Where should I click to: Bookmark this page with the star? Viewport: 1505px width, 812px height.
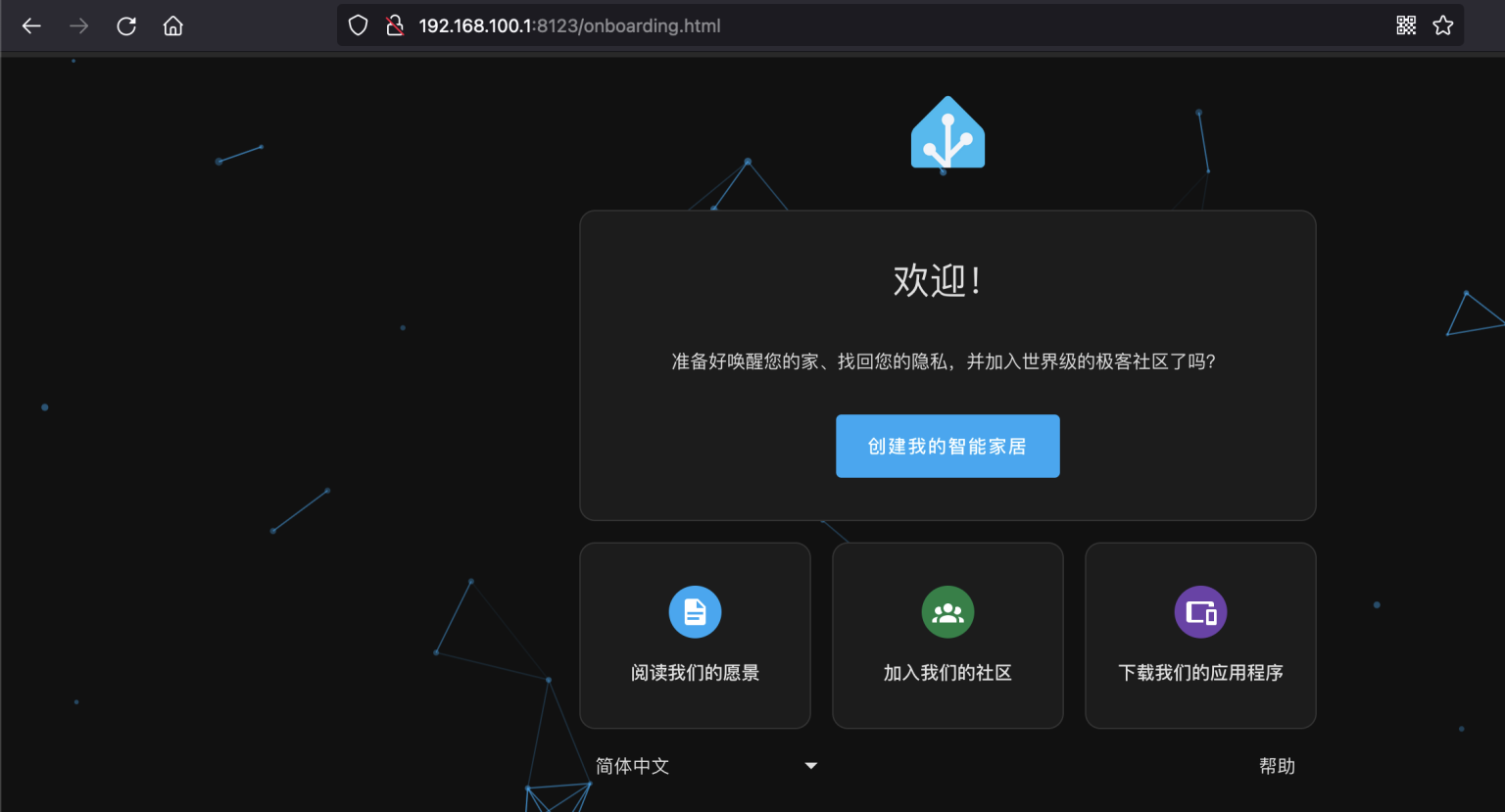[1443, 26]
